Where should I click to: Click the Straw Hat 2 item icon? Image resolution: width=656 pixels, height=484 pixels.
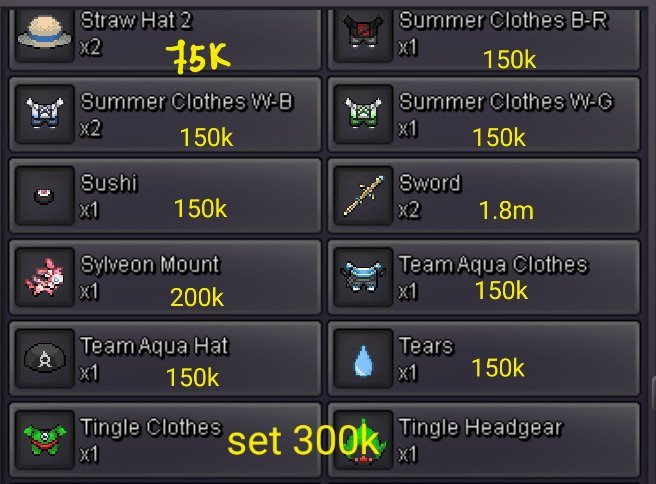pos(45,33)
